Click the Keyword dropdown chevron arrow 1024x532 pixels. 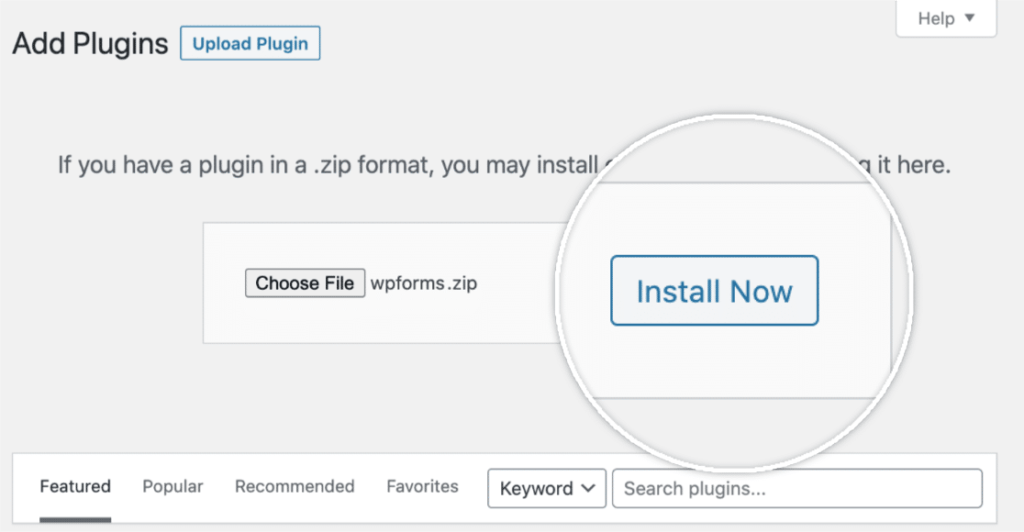click(x=588, y=488)
